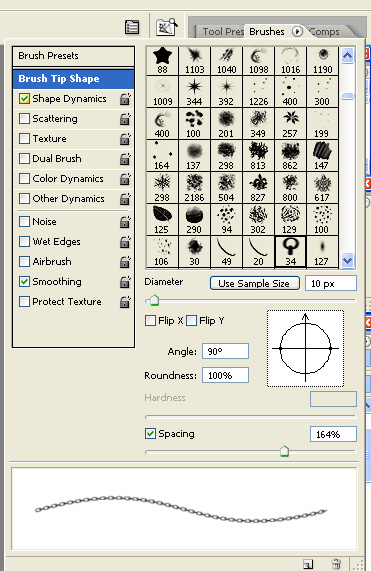Select the star brush tip 88
This screenshot has width=371, height=571.
coord(162,61)
